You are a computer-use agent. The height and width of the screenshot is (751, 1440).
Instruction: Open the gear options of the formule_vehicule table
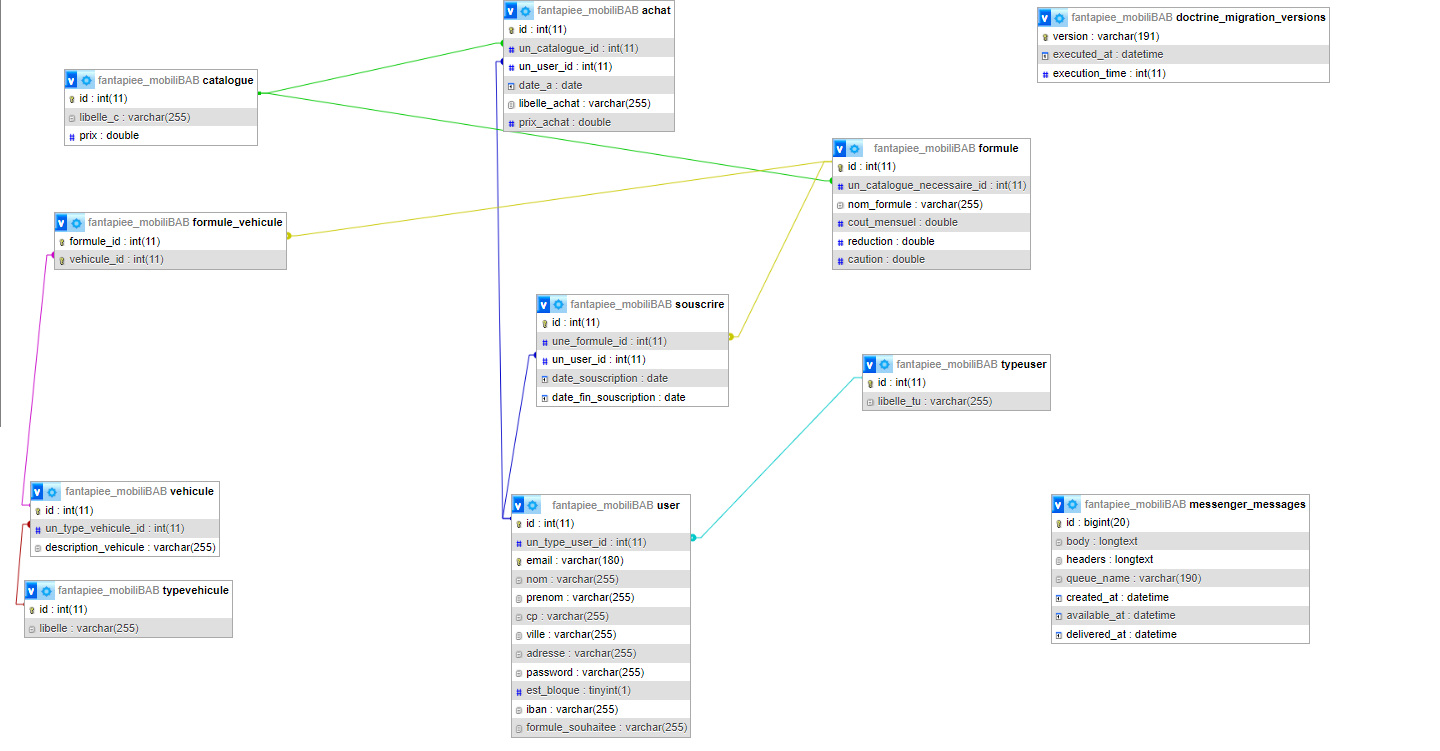[x=77, y=222]
